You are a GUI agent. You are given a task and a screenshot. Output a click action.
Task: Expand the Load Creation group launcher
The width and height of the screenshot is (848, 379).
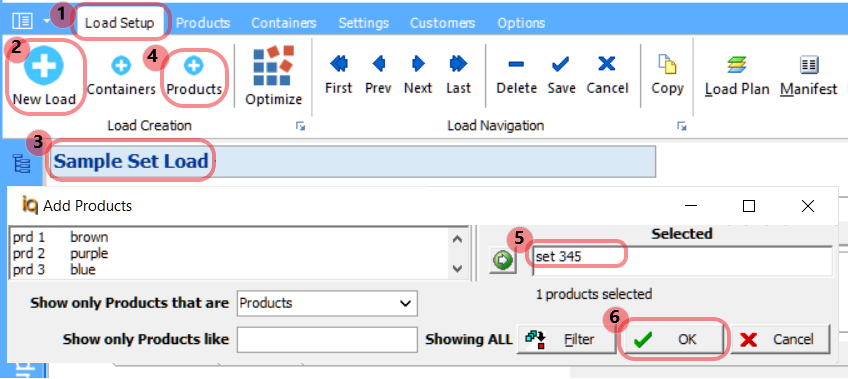[300, 126]
